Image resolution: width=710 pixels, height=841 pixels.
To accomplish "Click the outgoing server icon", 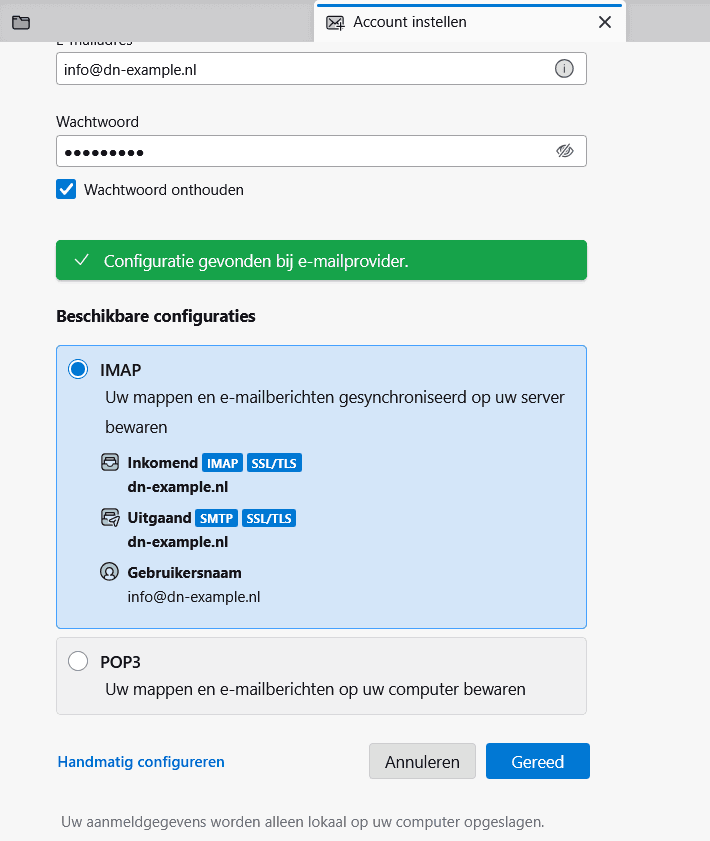I will point(110,518).
